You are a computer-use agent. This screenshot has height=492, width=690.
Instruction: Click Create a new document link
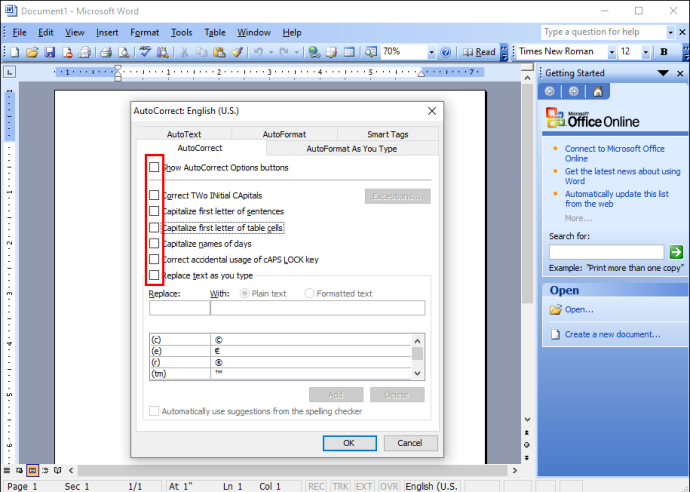pos(613,334)
